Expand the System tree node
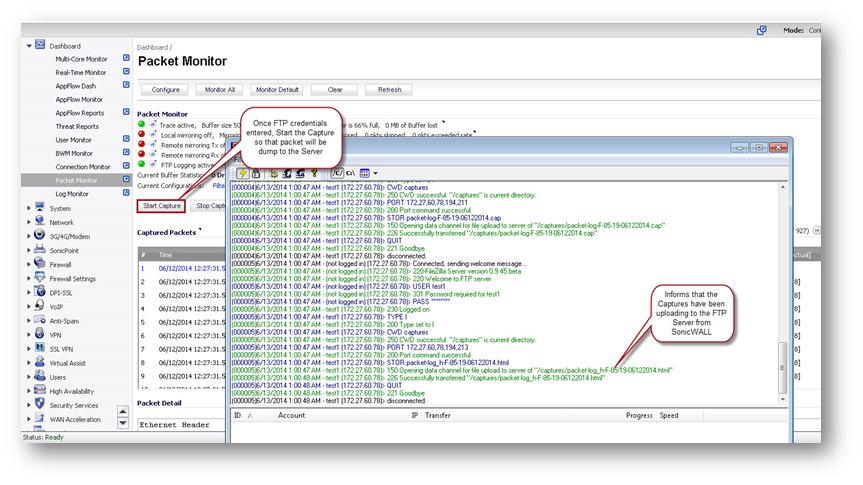The image size is (863, 485). tap(29, 209)
